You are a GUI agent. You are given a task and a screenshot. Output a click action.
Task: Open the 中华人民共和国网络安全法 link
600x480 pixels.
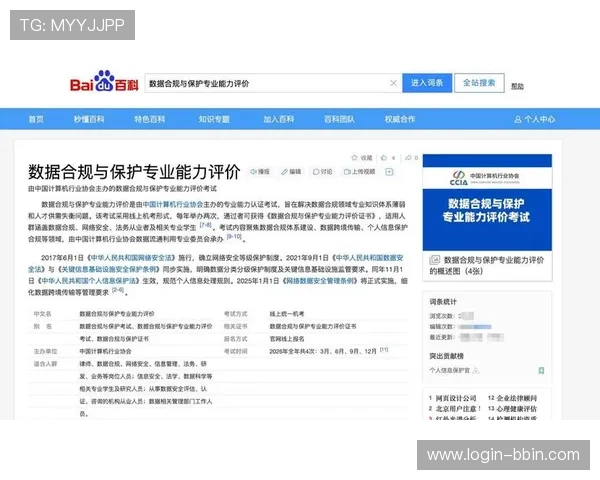coord(132,258)
